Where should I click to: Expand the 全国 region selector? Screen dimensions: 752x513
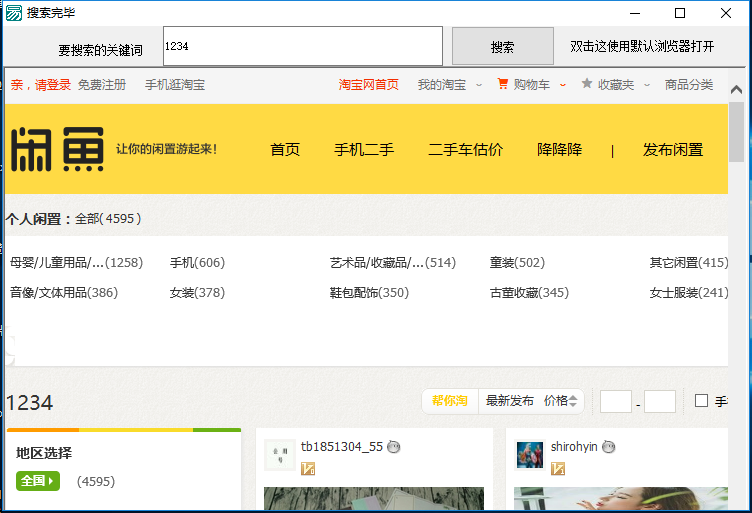coord(38,481)
